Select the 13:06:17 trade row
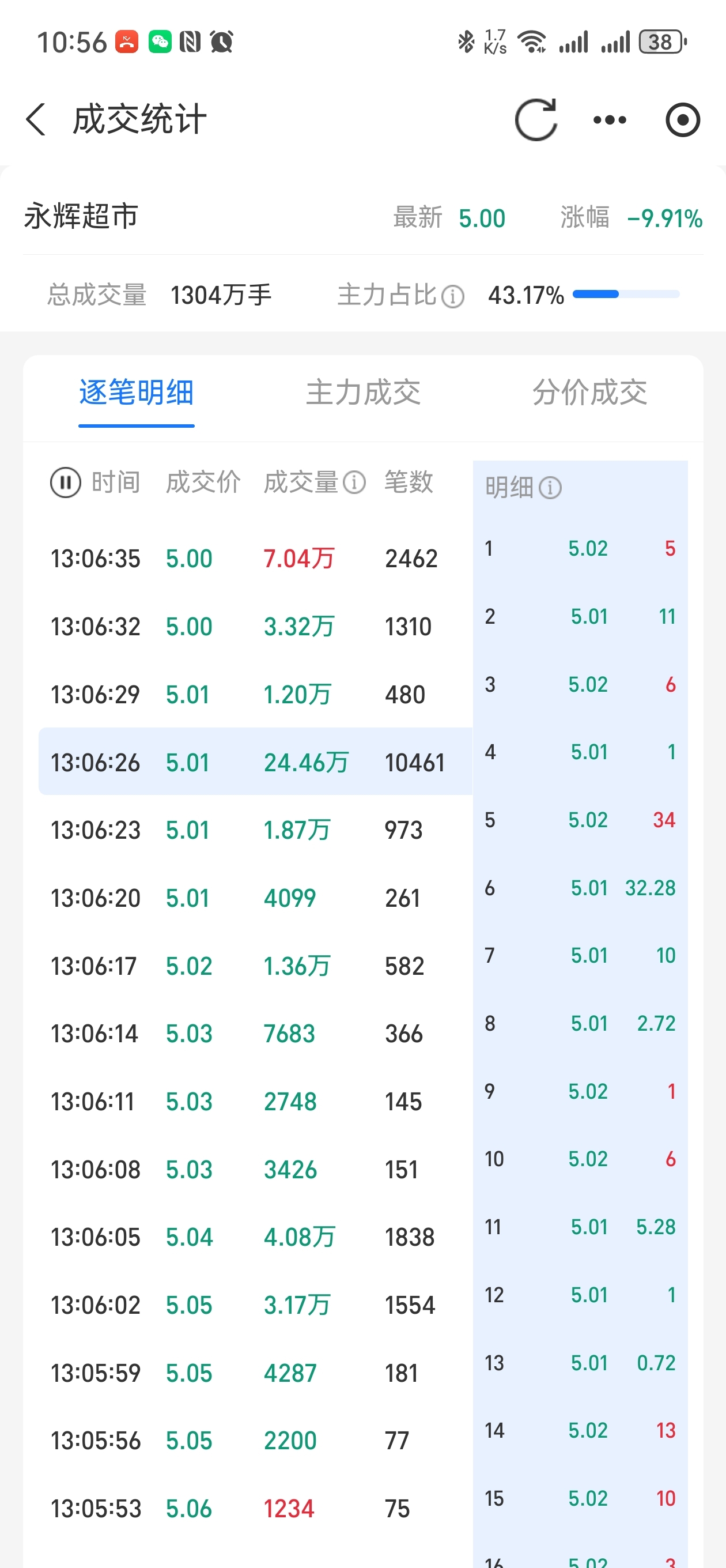The image size is (726, 1568). (255, 966)
